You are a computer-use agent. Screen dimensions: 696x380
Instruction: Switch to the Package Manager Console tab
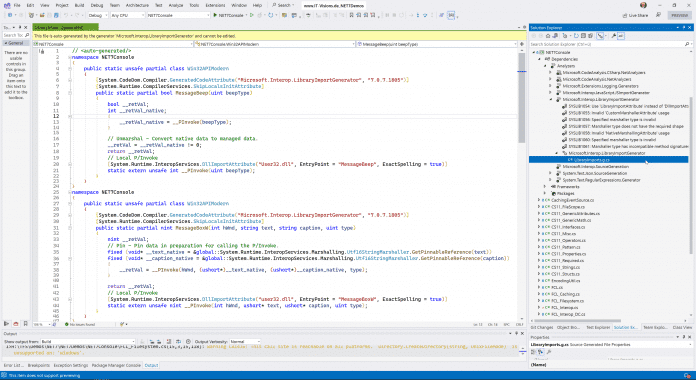pos(116,365)
